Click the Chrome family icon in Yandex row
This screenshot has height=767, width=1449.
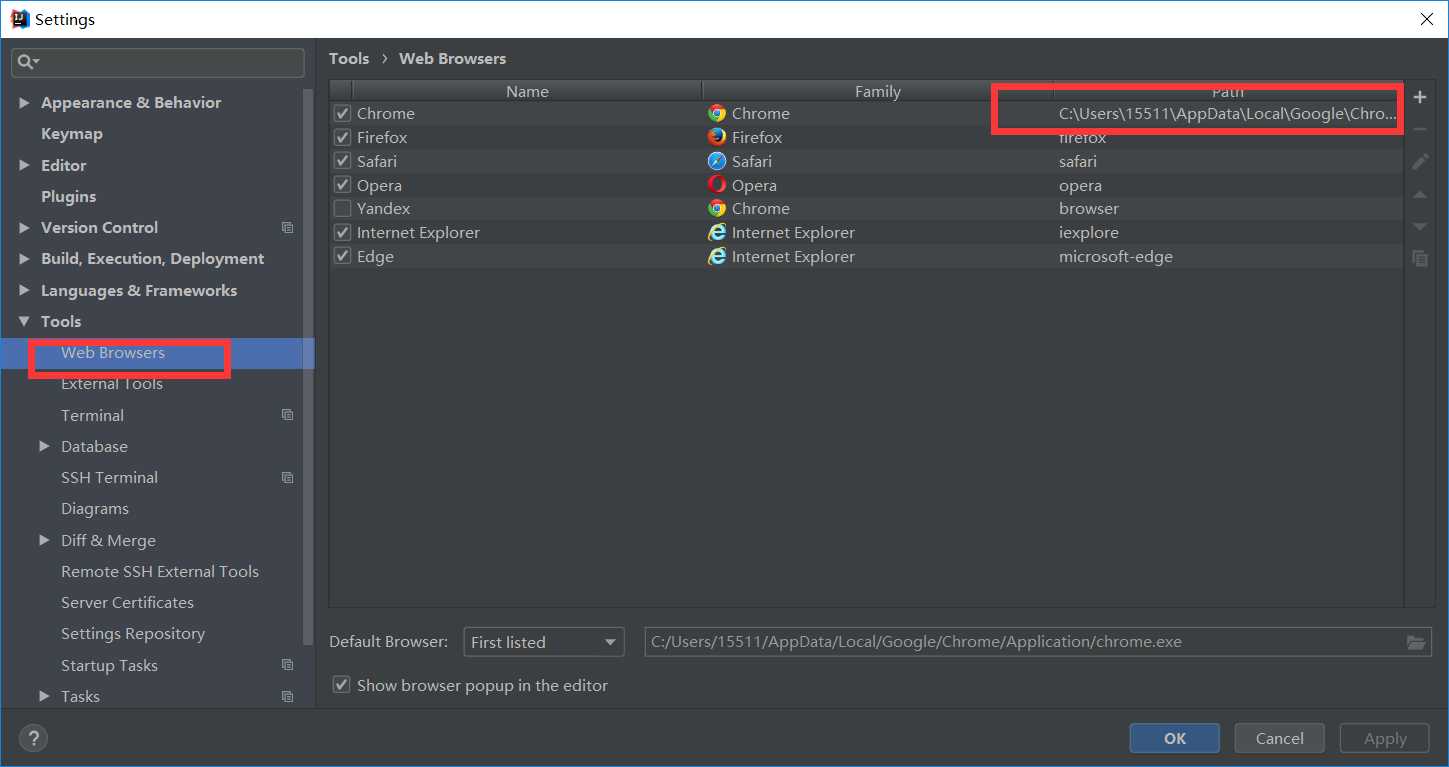click(x=716, y=208)
